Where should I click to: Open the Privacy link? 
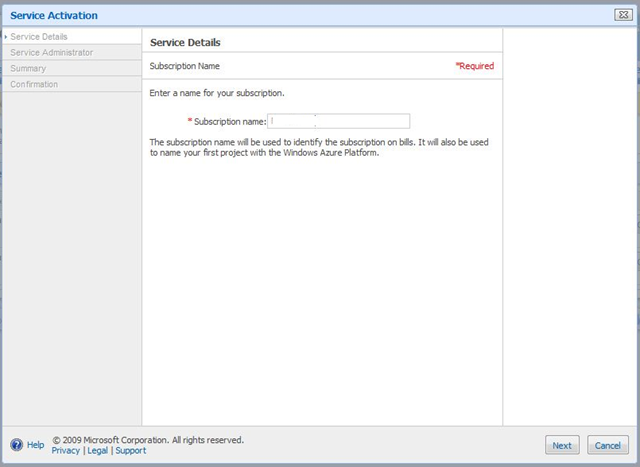pos(65,451)
